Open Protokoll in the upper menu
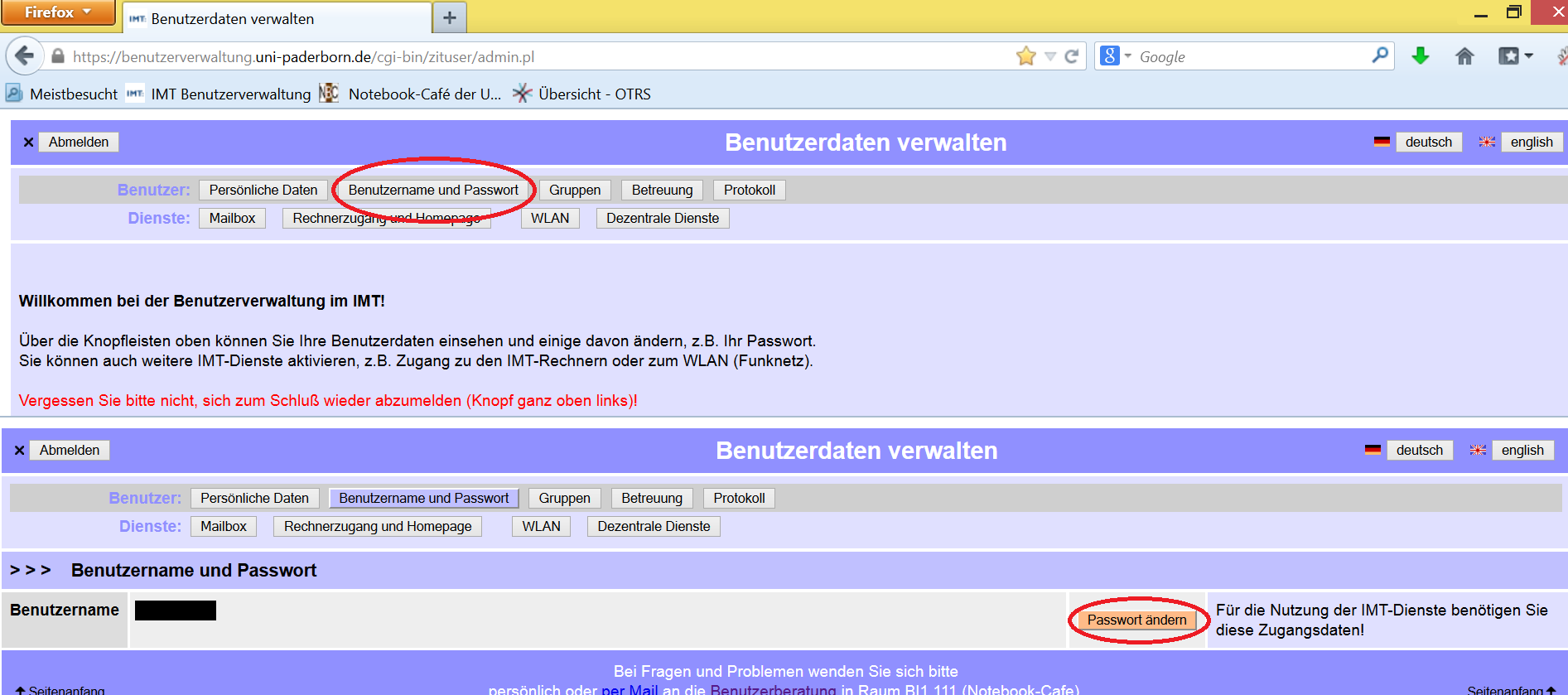The image size is (1568, 695). tap(750, 190)
